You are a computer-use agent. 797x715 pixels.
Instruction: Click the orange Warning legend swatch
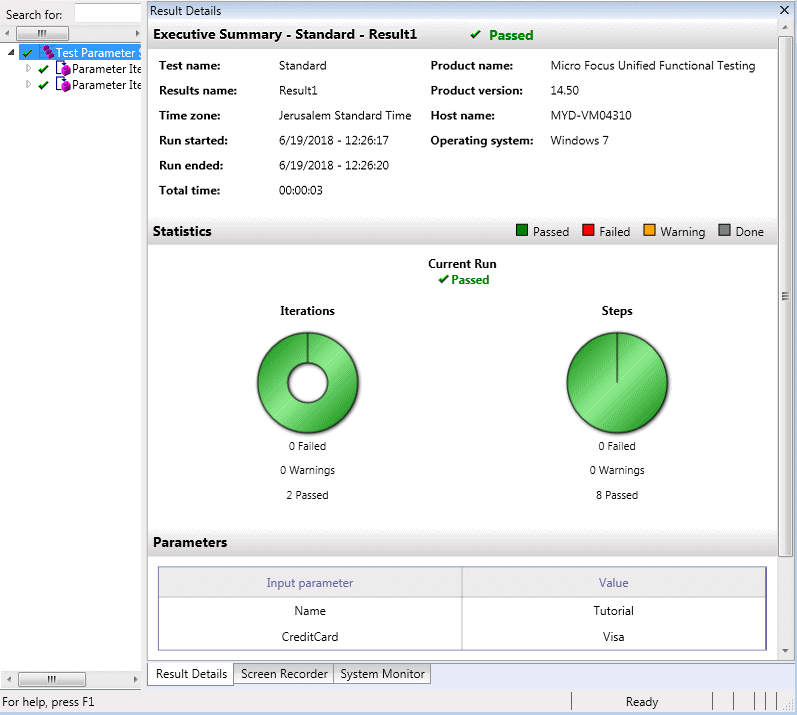tap(649, 231)
